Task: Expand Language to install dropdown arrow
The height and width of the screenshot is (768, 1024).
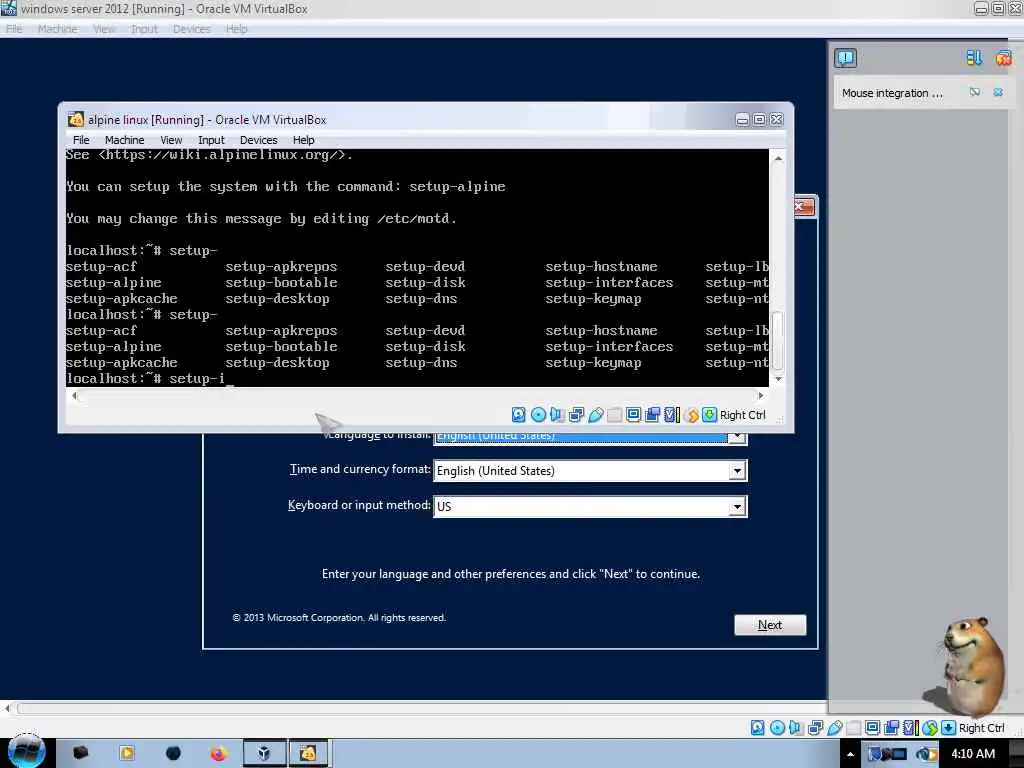Action: click(737, 437)
